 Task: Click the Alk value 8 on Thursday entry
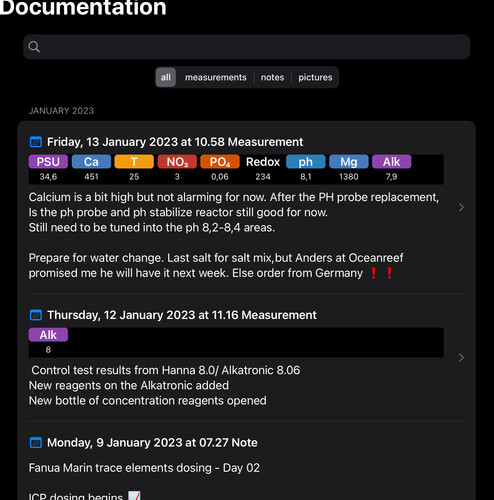point(48,350)
